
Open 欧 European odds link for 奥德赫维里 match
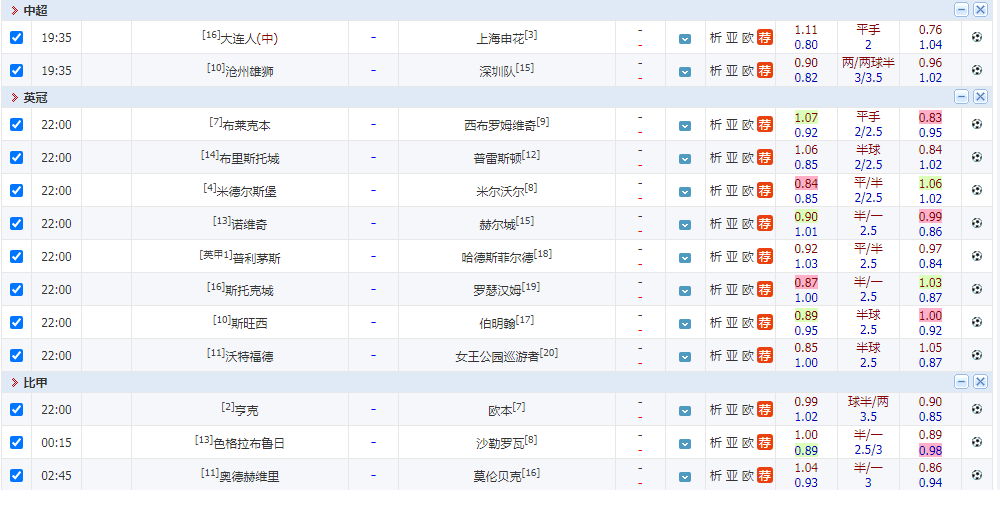point(748,476)
